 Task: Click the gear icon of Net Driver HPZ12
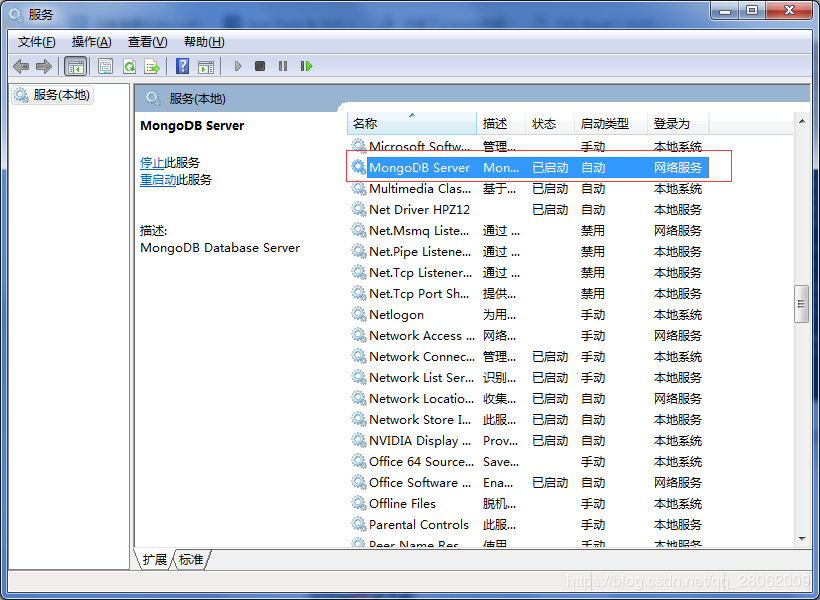(x=358, y=209)
